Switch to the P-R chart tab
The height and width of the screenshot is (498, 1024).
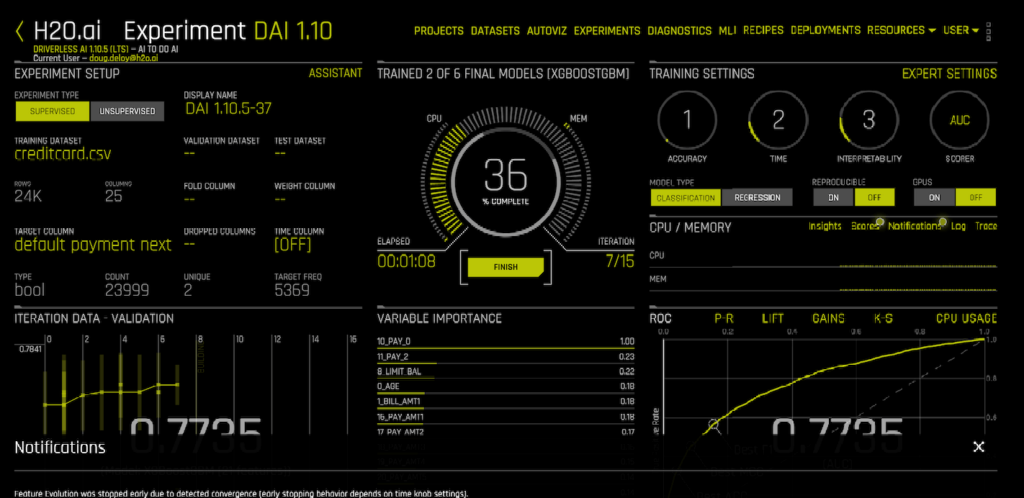pos(724,318)
